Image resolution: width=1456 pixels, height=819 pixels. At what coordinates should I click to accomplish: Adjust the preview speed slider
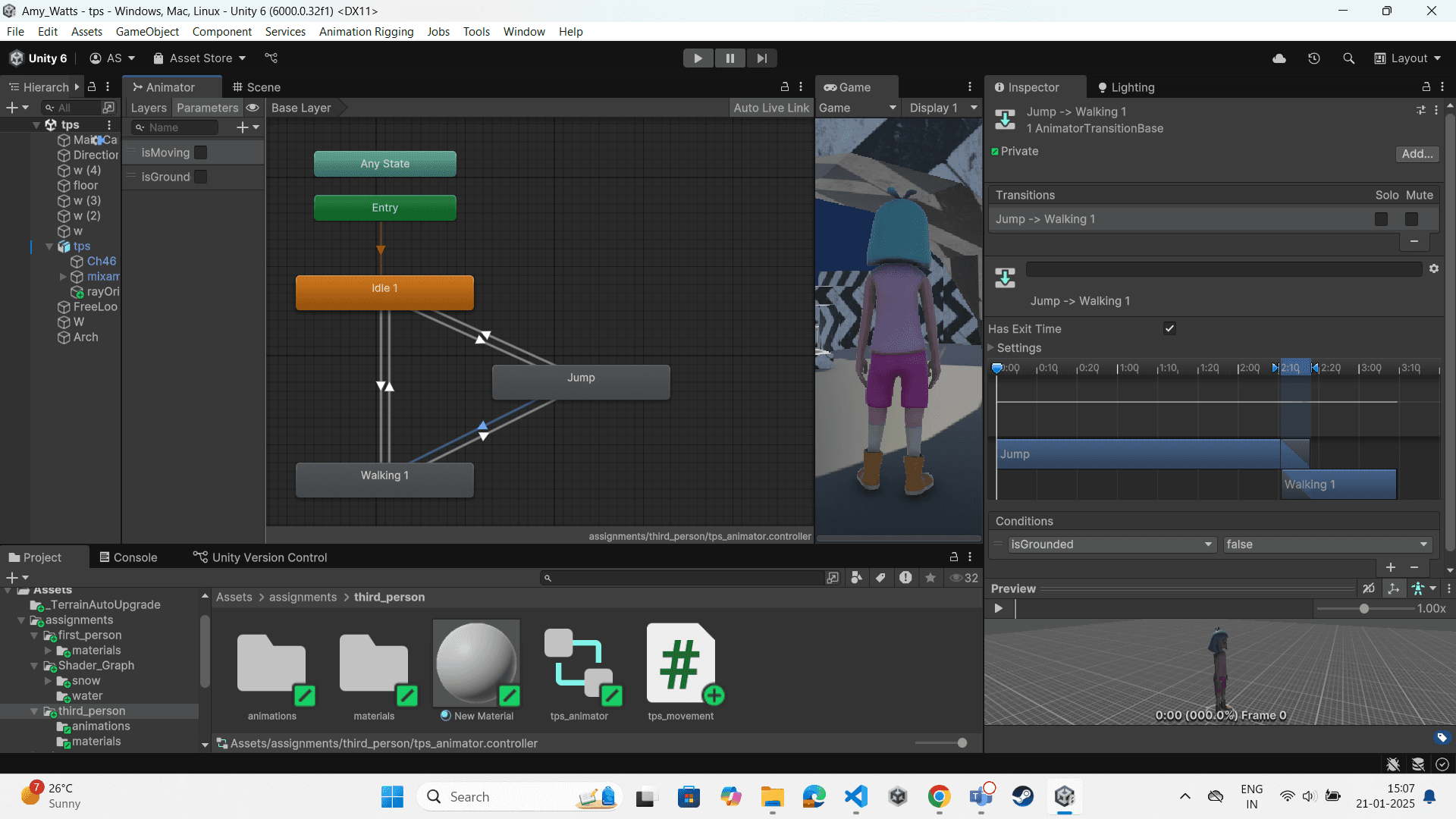click(1363, 609)
